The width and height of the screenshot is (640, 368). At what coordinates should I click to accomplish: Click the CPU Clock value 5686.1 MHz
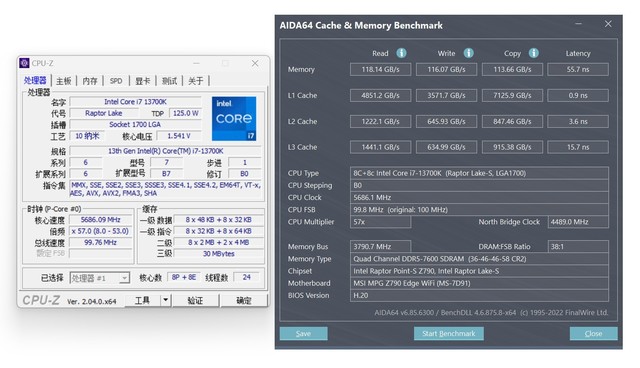(x=479, y=197)
